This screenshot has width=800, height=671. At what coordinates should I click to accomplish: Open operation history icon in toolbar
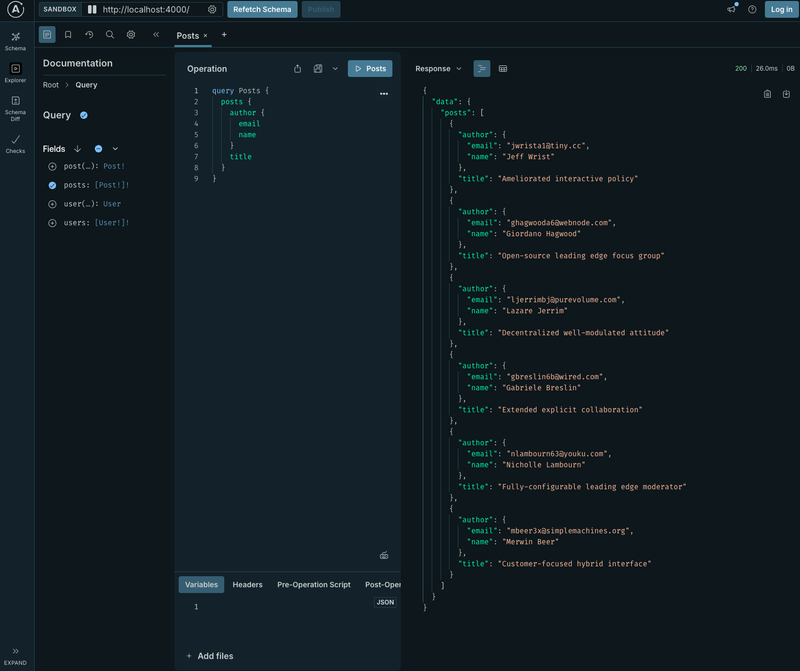[x=89, y=35]
